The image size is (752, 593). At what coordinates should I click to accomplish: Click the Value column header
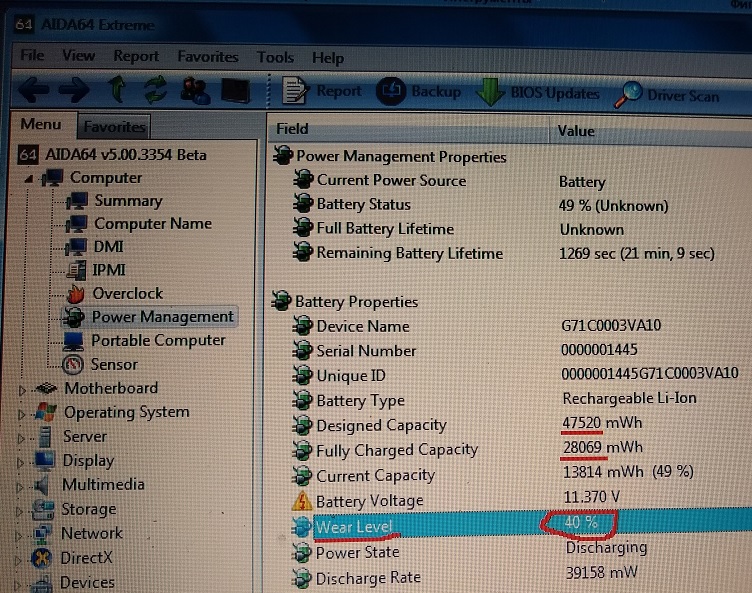point(649,131)
